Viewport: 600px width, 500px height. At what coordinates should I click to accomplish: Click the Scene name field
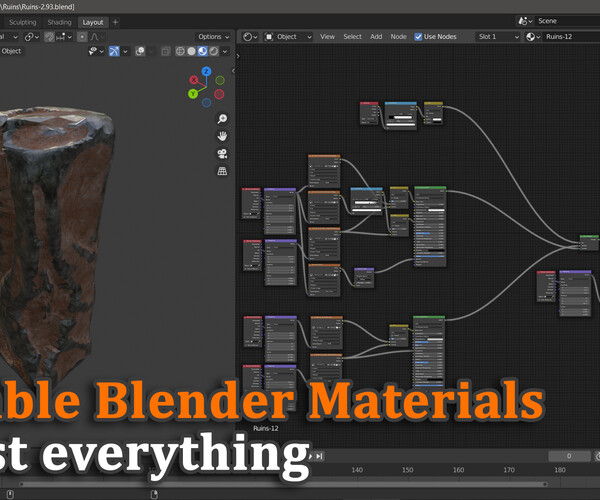(567, 21)
